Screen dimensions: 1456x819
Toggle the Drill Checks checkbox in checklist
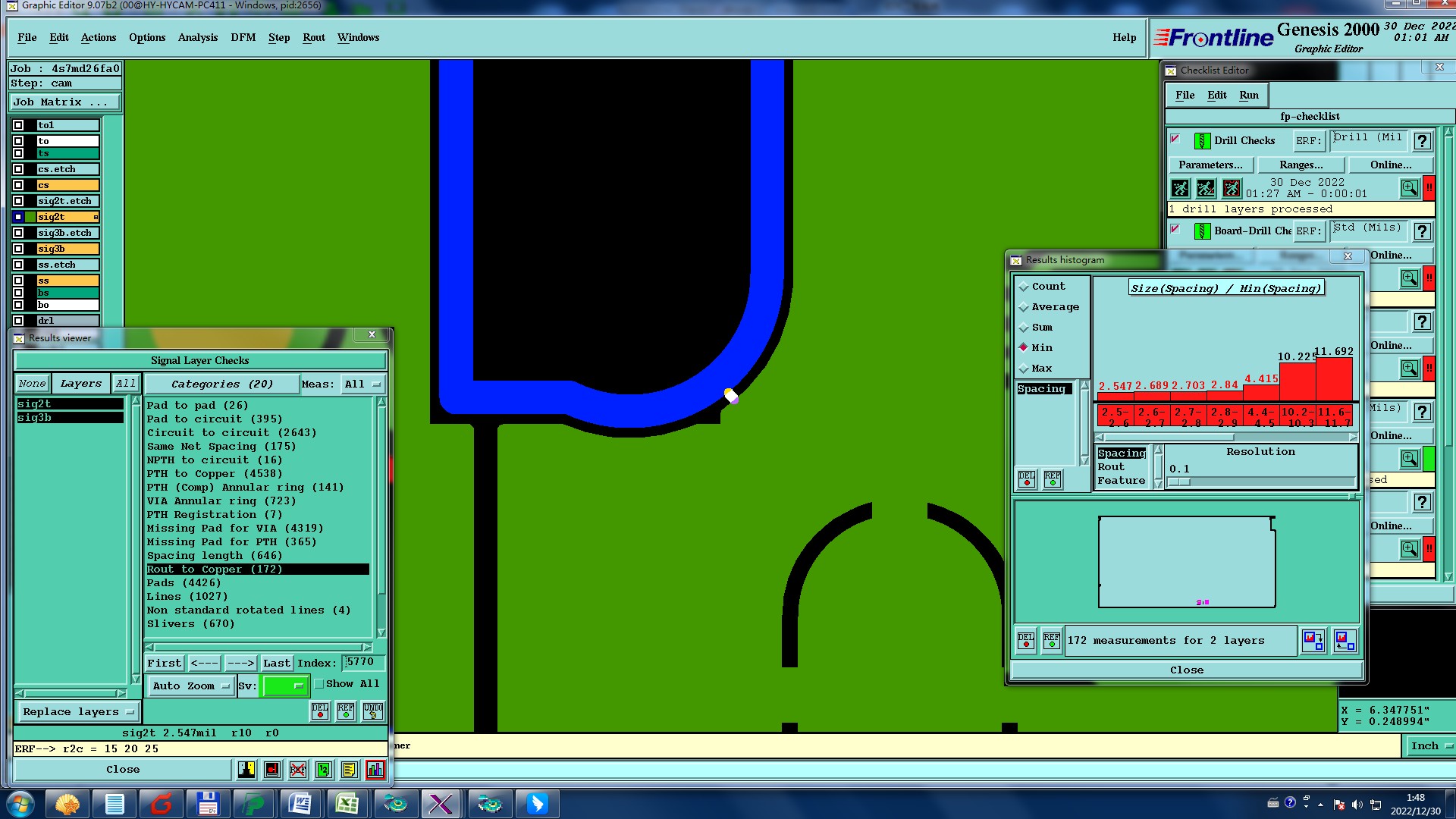tap(1175, 140)
